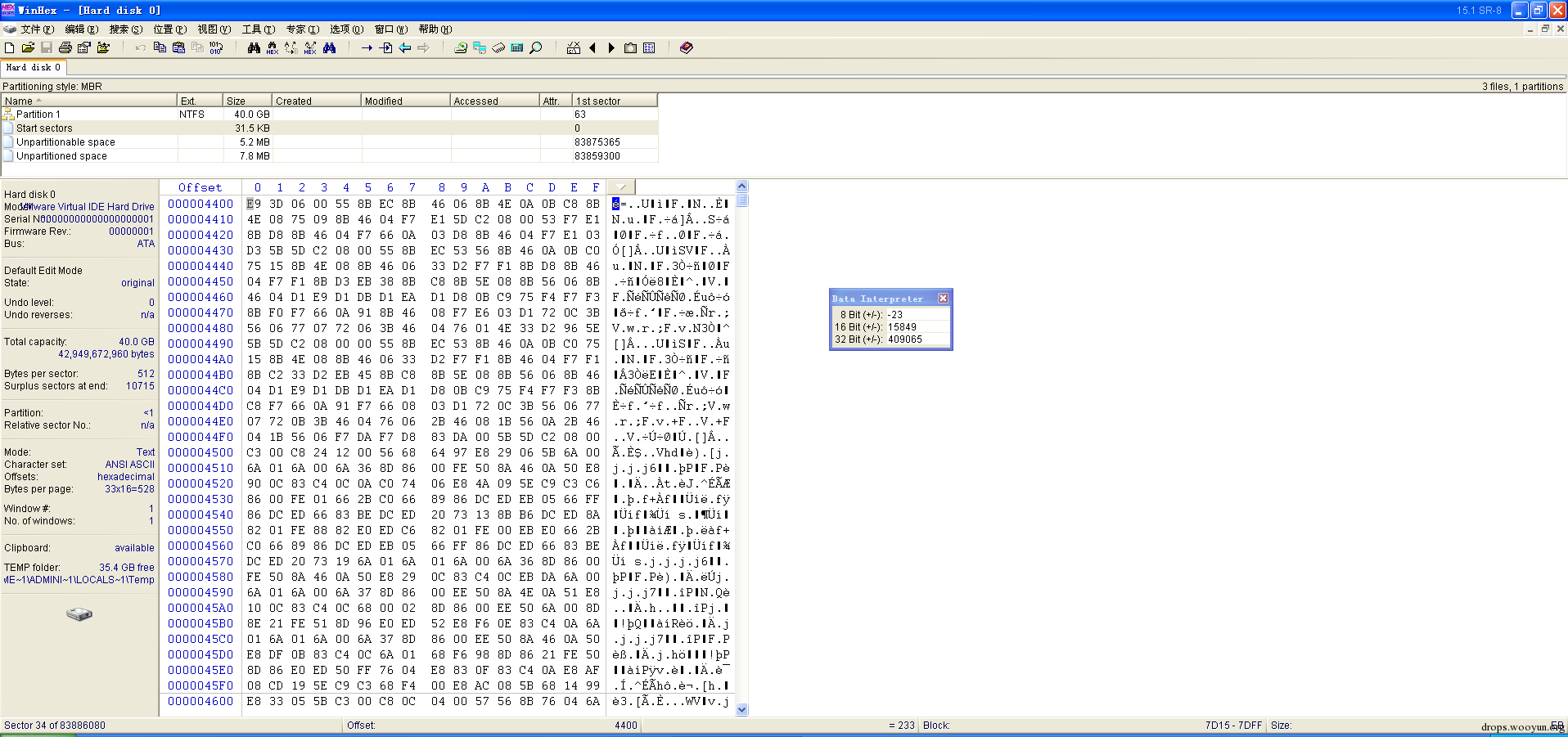Select the Unpartitionable space row
The height and width of the screenshot is (737, 1568).
[x=329, y=142]
